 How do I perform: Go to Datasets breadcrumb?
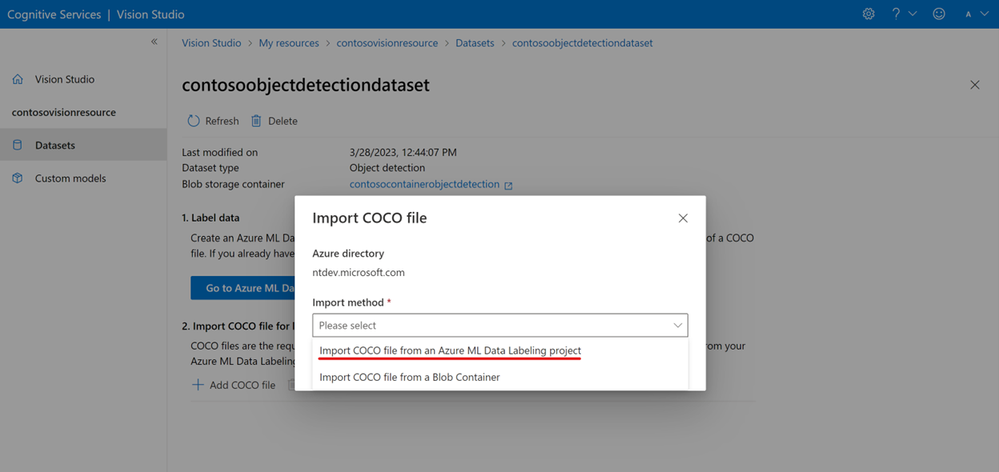(x=475, y=43)
